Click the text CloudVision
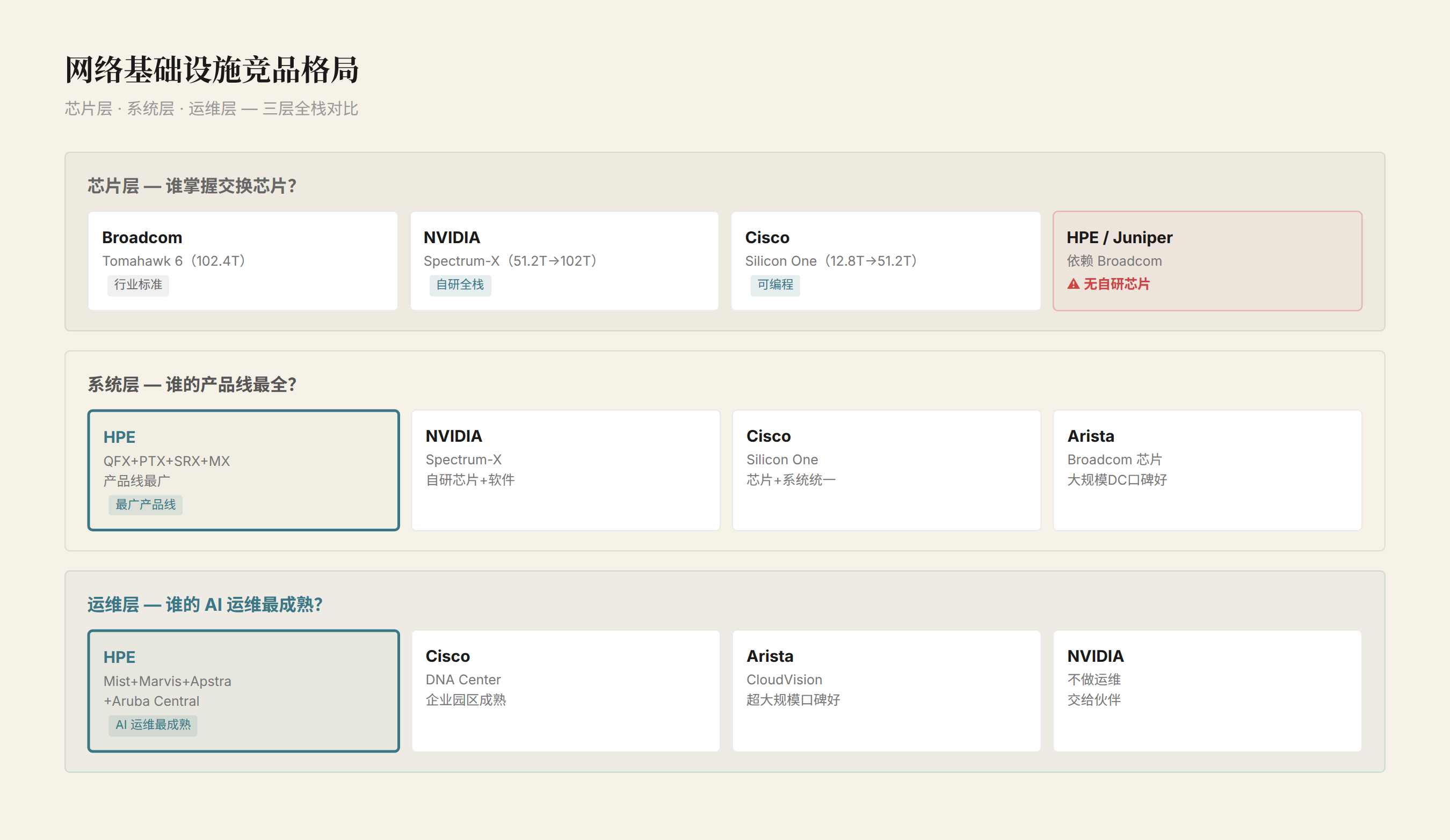Screen dimensions: 1450x840 pos(784,680)
